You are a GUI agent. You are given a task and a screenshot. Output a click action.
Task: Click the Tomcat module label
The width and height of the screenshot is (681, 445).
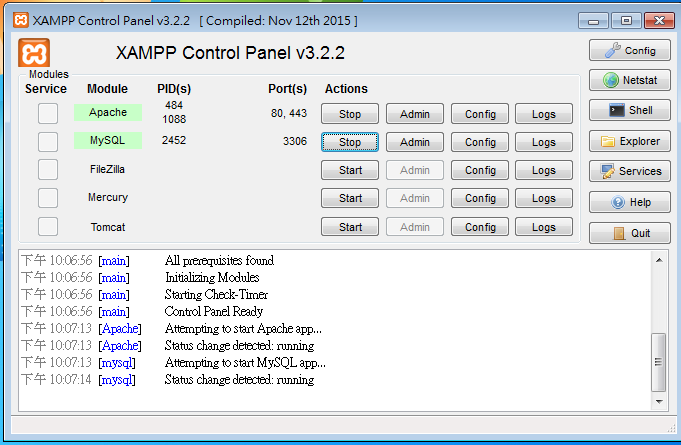[108, 227]
